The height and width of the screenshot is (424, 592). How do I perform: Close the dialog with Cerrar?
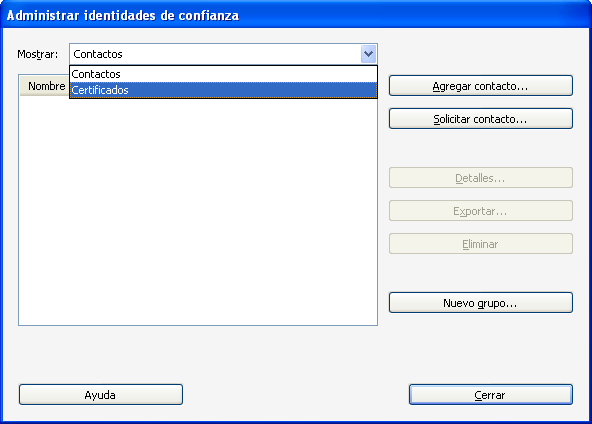490,395
